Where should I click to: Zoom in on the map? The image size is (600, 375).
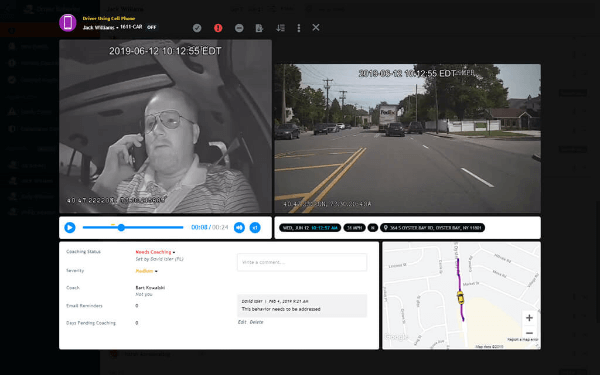[529, 318]
